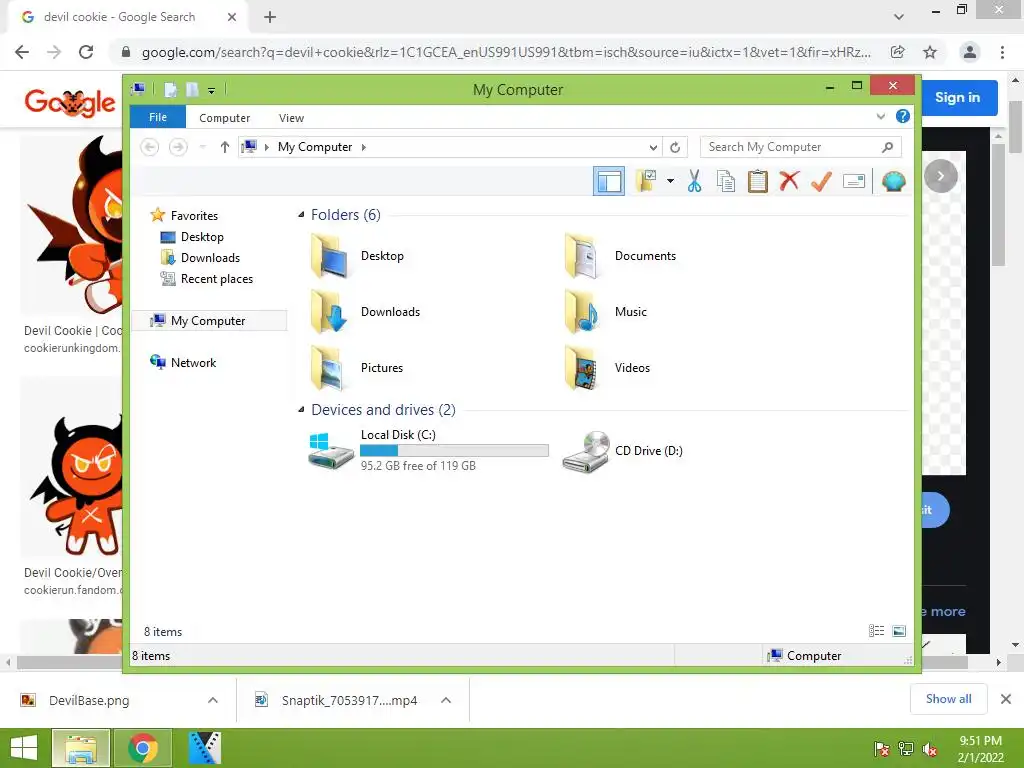Select the Videos folder icon
This screenshot has height=768, width=1024.
click(x=581, y=368)
